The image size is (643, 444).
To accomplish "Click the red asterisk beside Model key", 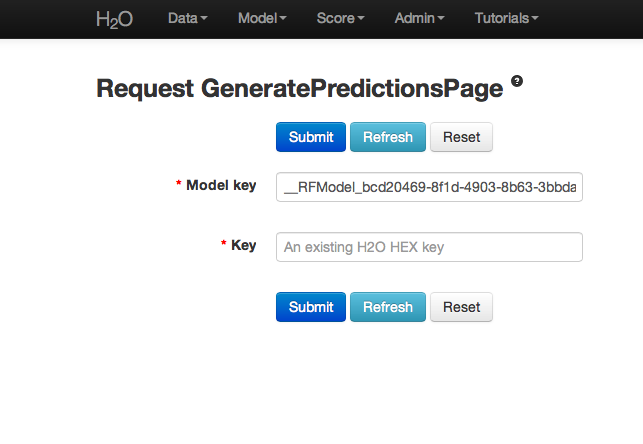I will 179,185.
